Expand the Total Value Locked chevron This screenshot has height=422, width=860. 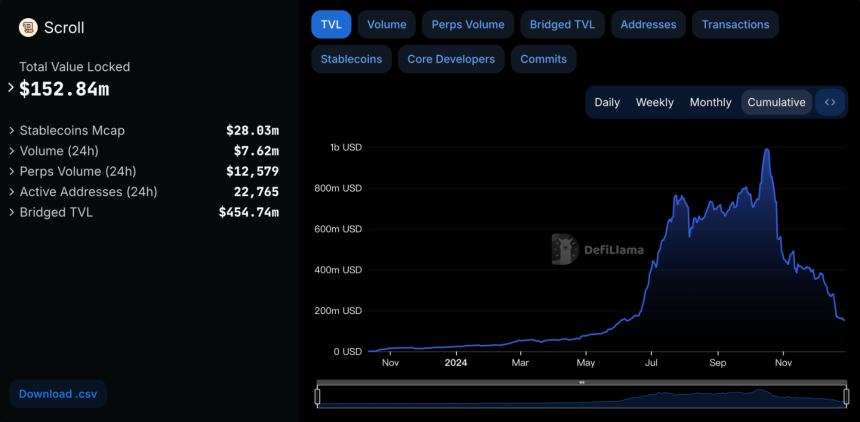click(11, 87)
